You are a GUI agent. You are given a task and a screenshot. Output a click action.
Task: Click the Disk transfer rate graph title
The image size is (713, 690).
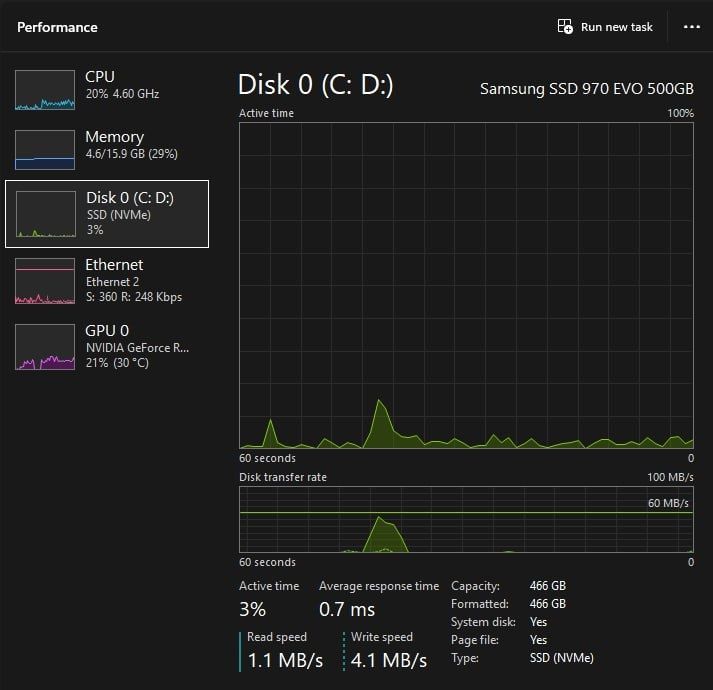(x=283, y=477)
